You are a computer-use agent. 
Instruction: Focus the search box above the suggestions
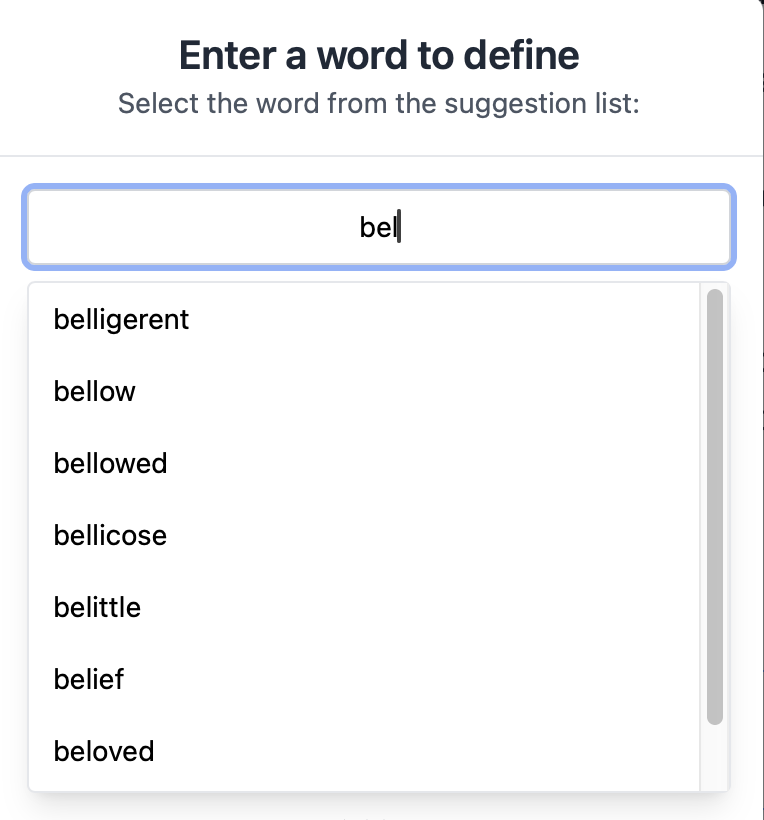click(x=378, y=228)
